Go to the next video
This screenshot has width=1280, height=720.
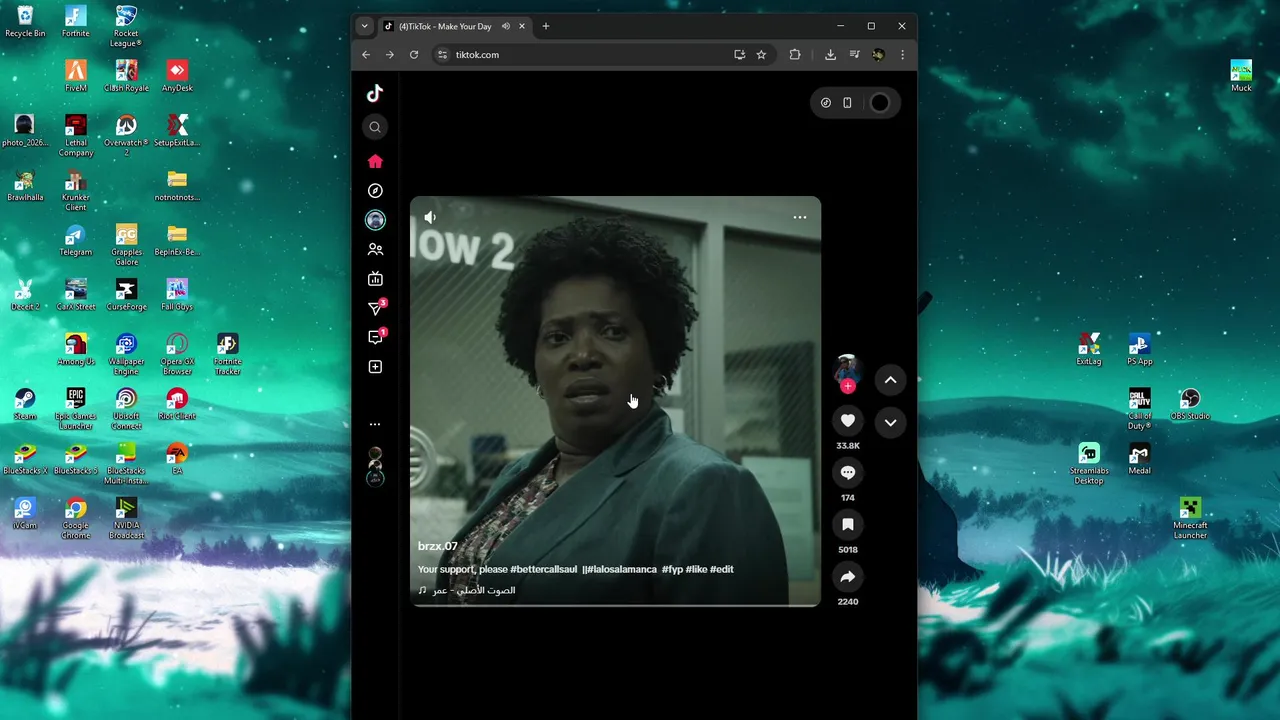(890, 422)
